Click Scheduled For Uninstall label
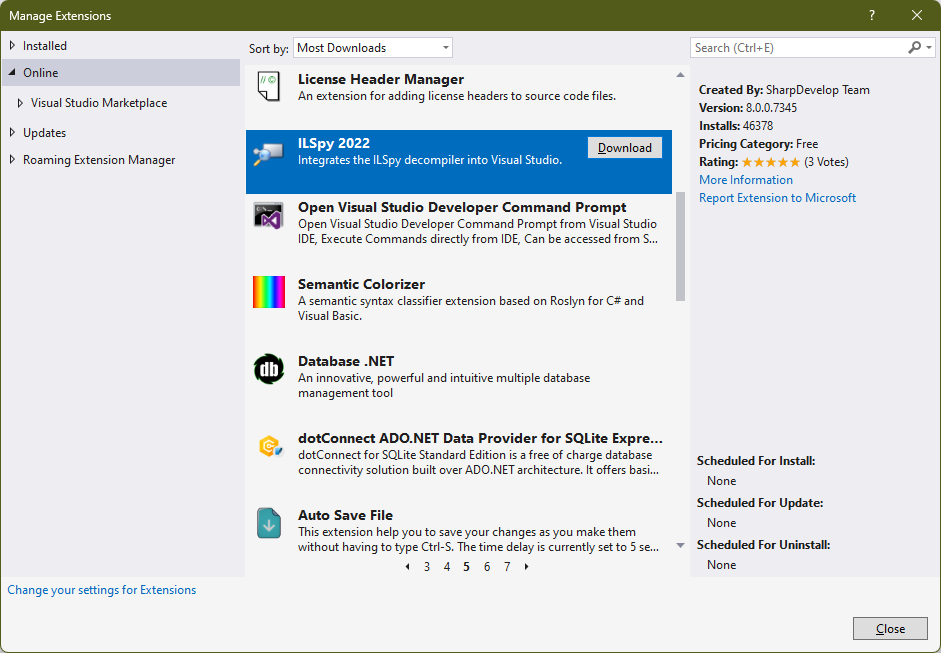 tap(763, 545)
